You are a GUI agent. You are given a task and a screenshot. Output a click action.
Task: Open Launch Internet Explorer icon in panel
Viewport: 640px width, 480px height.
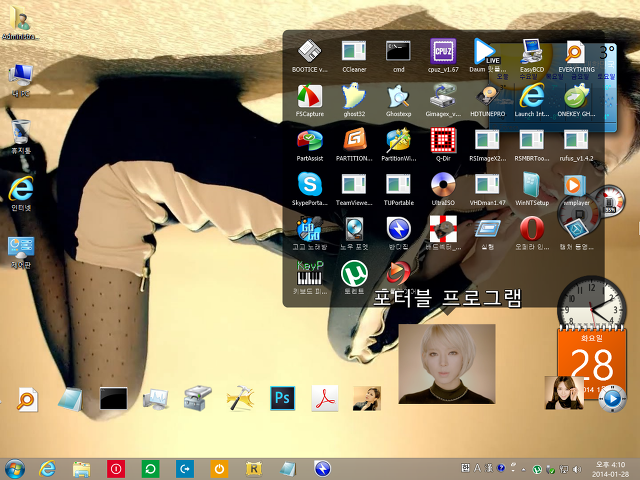[x=532, y=96]
